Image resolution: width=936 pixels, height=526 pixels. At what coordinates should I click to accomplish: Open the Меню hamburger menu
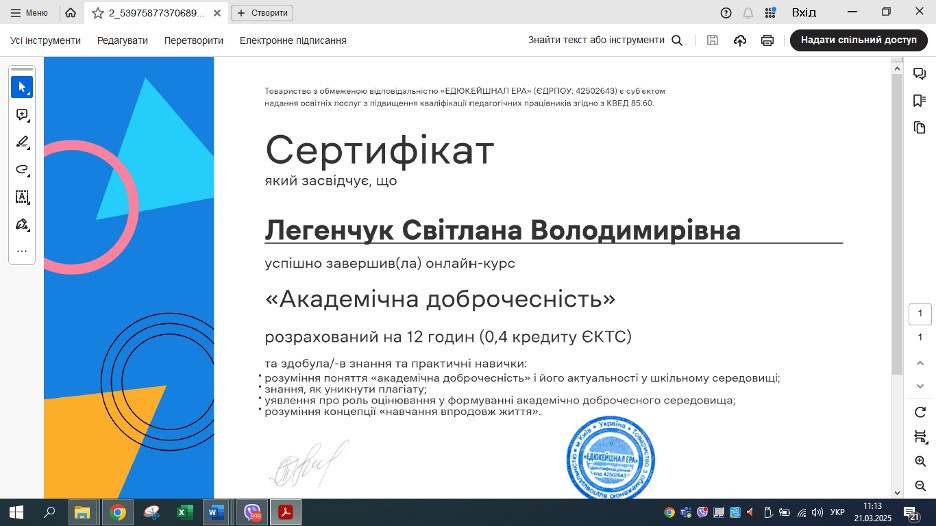[29, 13]
